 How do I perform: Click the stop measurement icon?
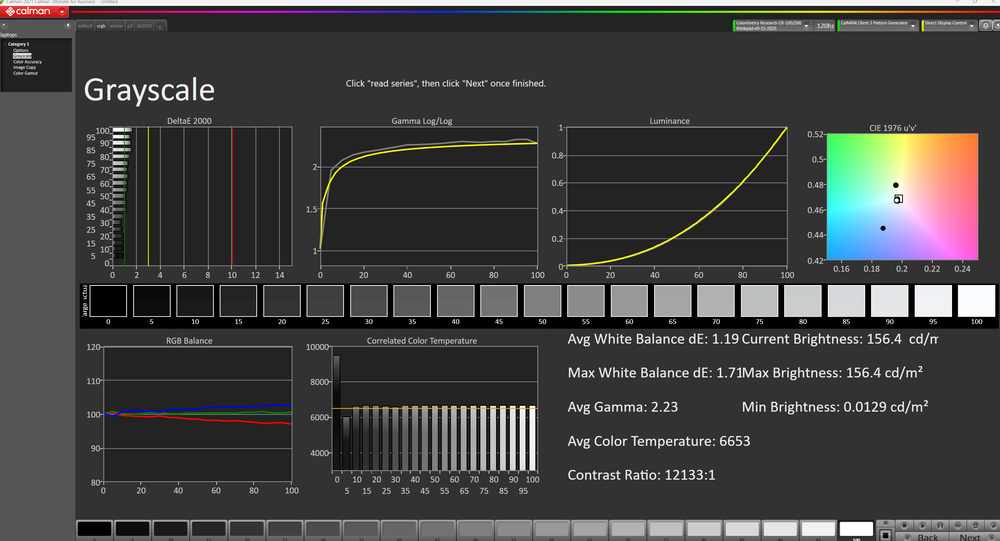coord(904,525)
